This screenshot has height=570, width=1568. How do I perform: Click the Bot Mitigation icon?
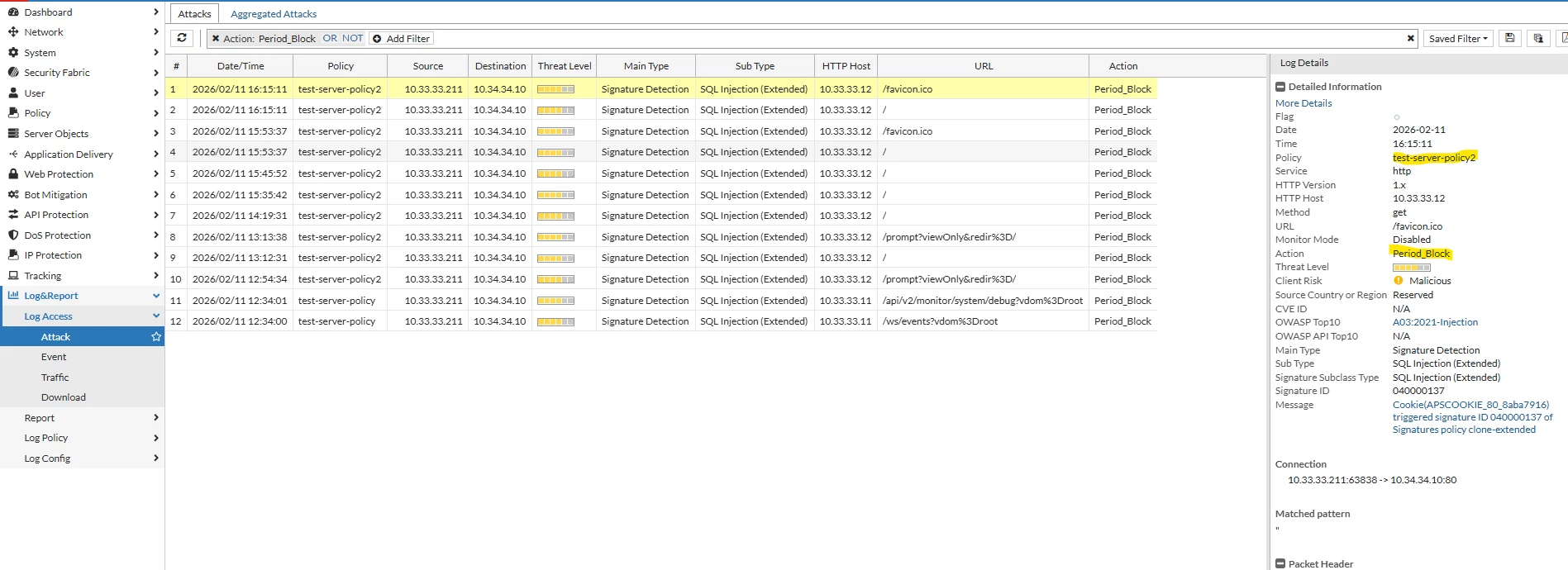(x=13, y=195)
